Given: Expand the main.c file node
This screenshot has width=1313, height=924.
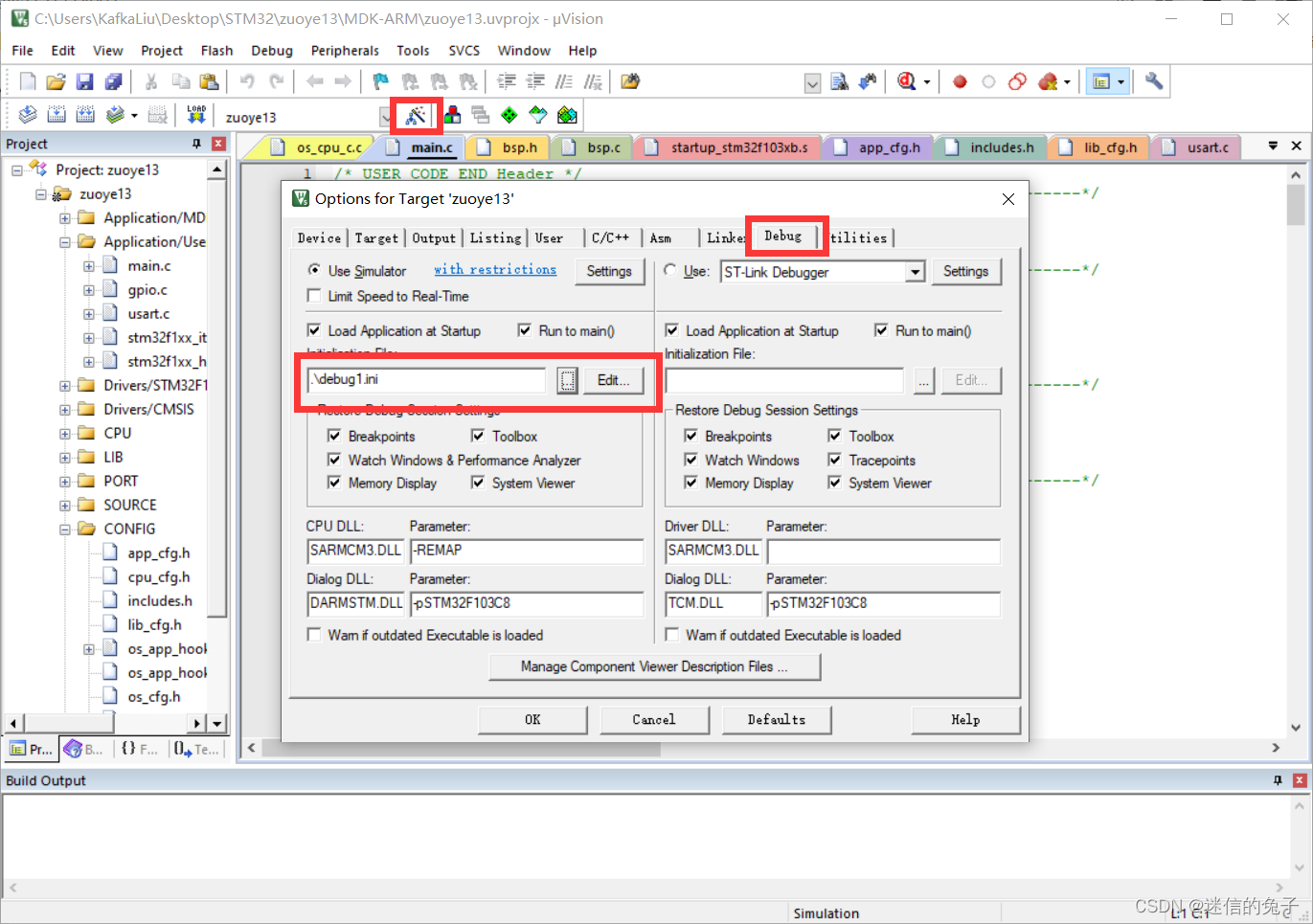Looking at the screenshot, I should (89, 266).
